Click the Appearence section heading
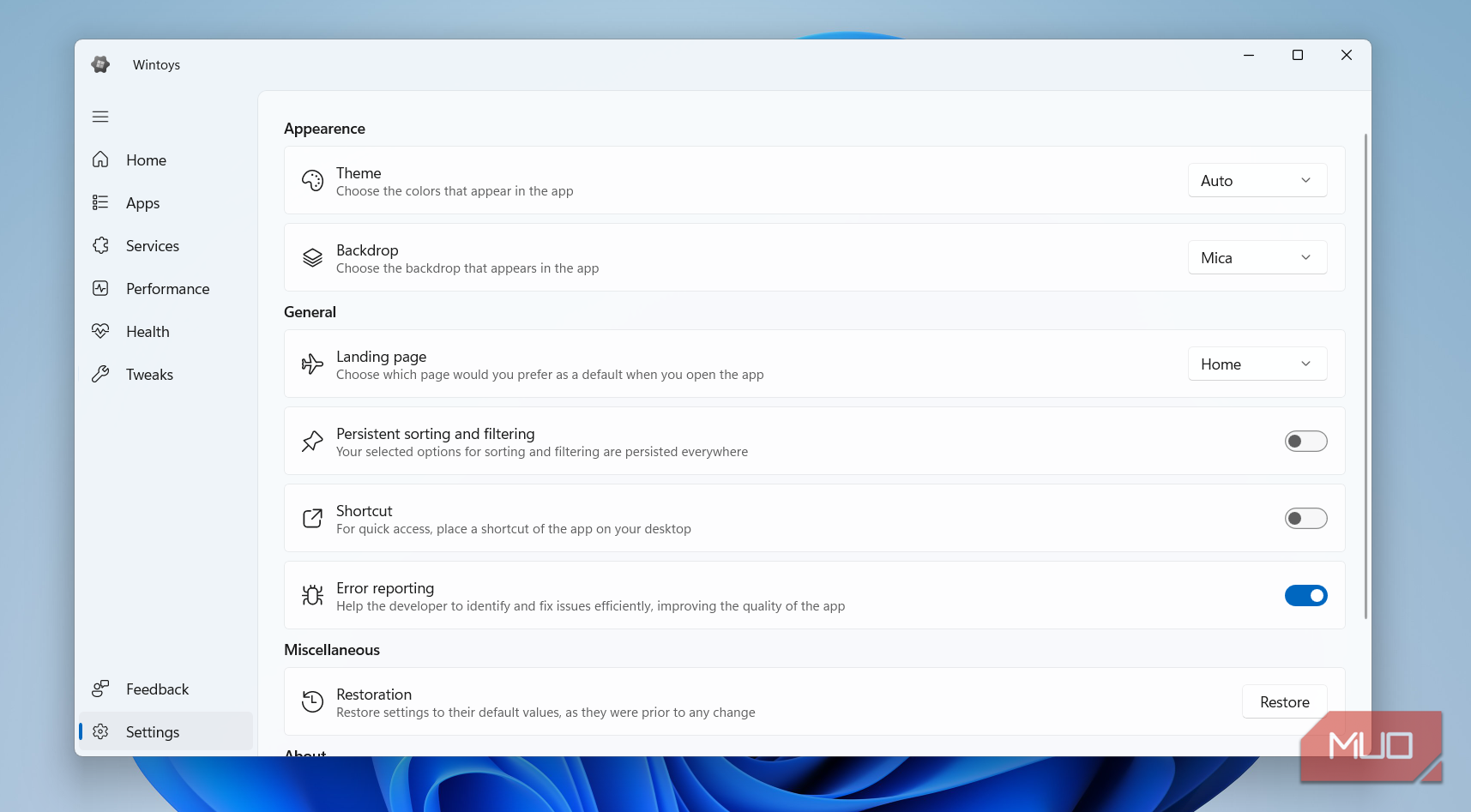The image size is (1471, 812). pyautogui.click(x=324, y=129)
